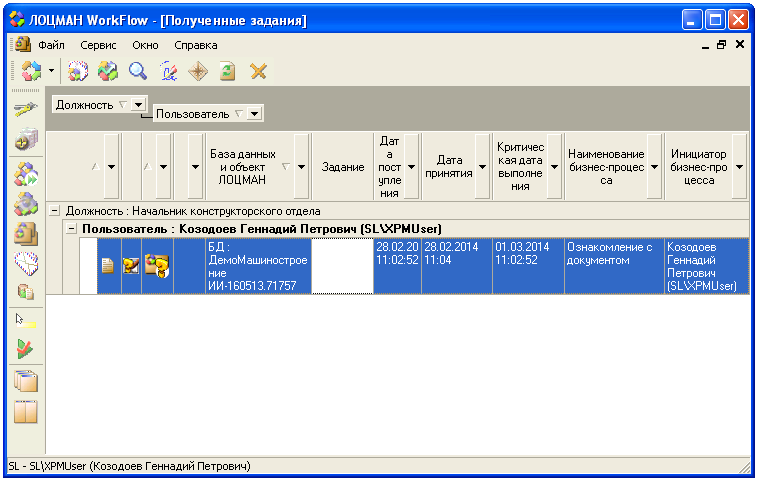Sort by the Задание column header
Image resolution: width=759 pixels, height=483 pixels.
[x=343, y=167]
